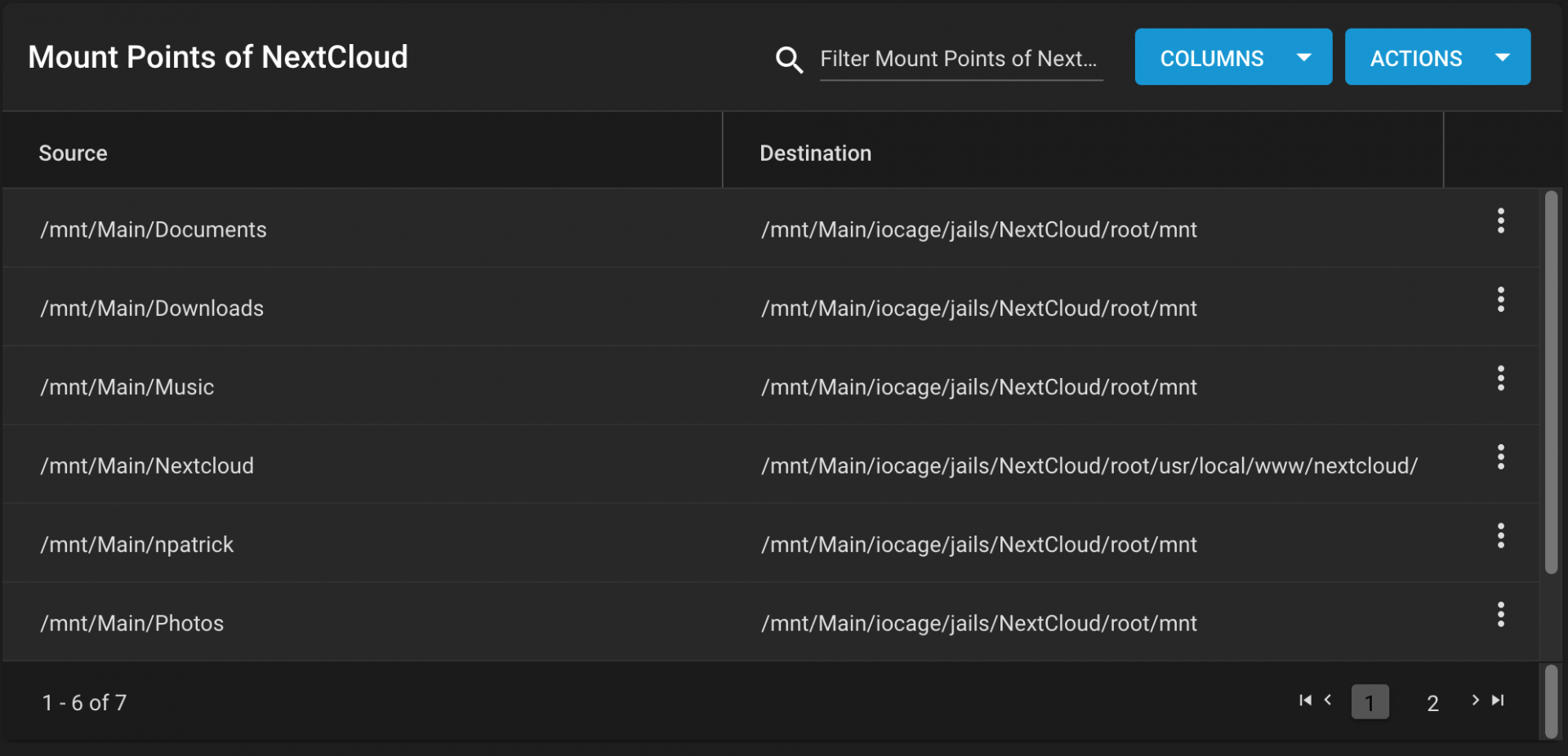Select the /mnt/Main/Nextcloud source cell

(x=147, y=465)
